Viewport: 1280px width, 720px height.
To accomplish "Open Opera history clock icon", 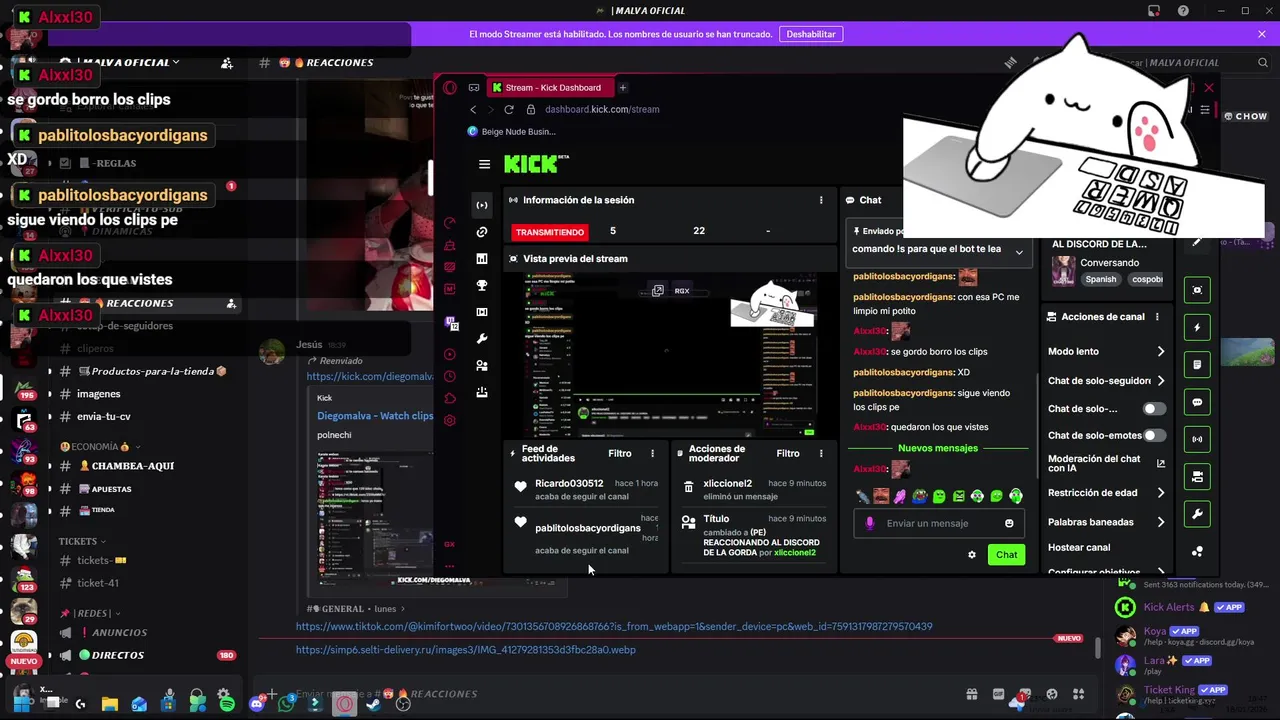I will coord(450,376).
